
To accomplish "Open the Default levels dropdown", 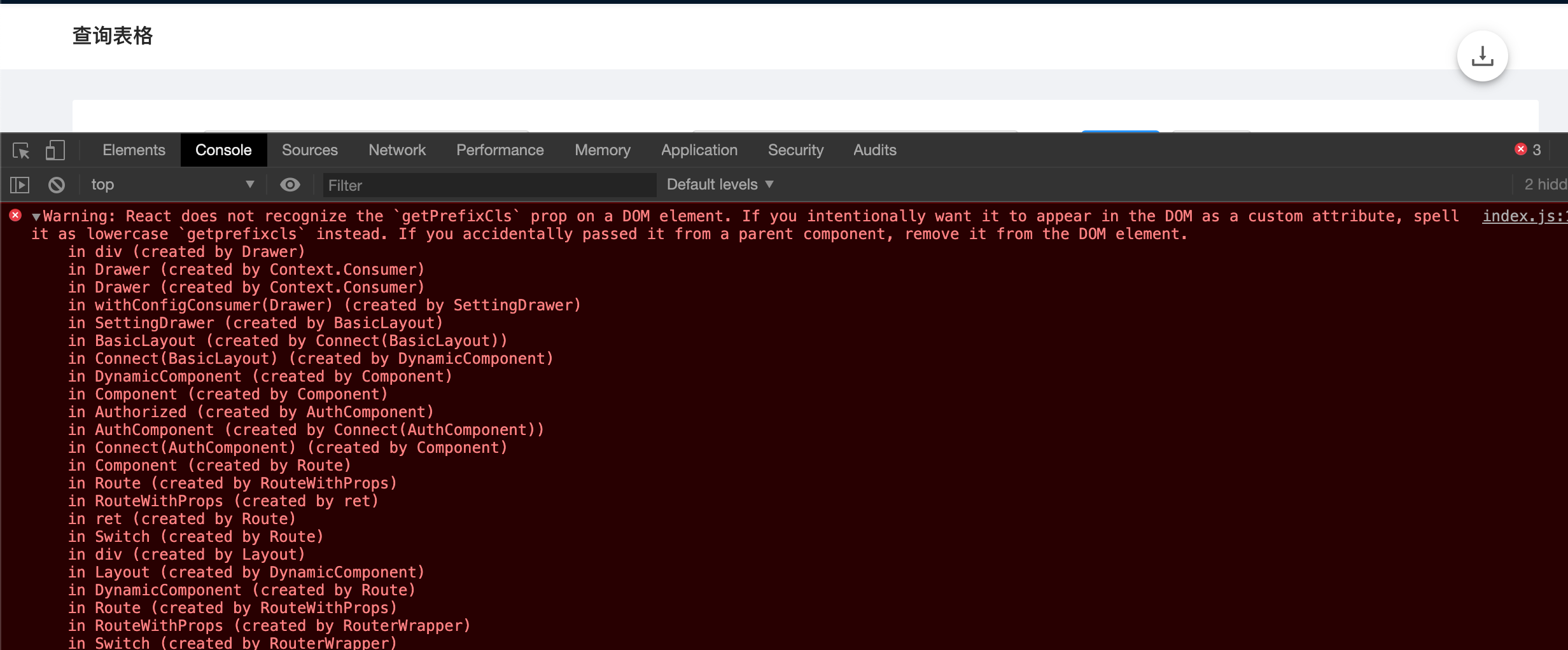I will (720, 184).
